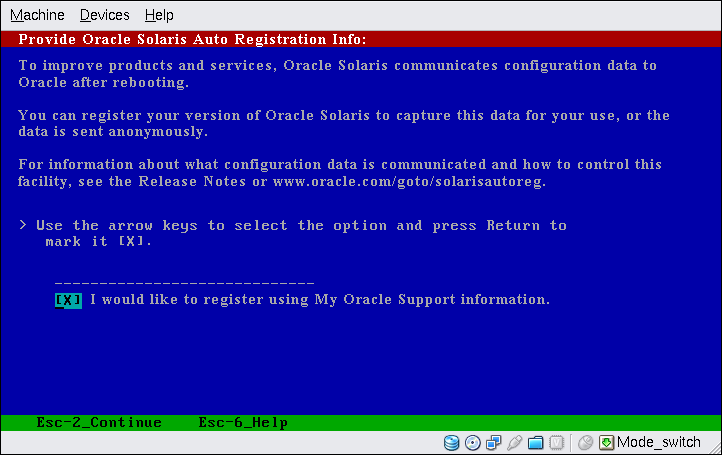Click Esc-2_Continue in the green bar
The width and height of the screenshot is (722, 455).
pos(99,422)
